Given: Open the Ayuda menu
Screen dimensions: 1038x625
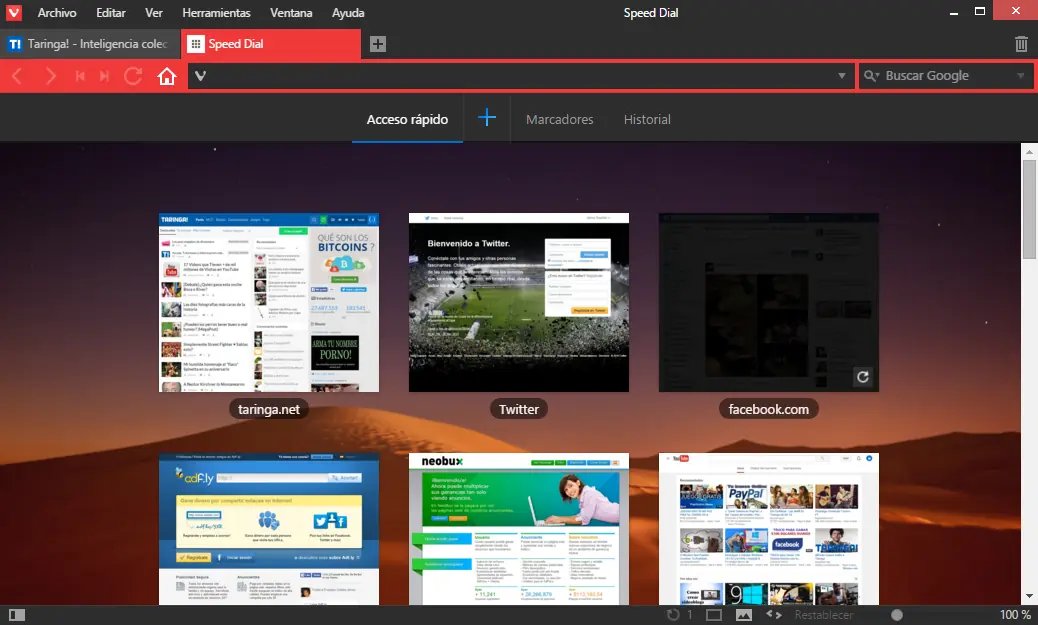Looking at the screenshot, I should pyautogui.click(x=348, y=13).
